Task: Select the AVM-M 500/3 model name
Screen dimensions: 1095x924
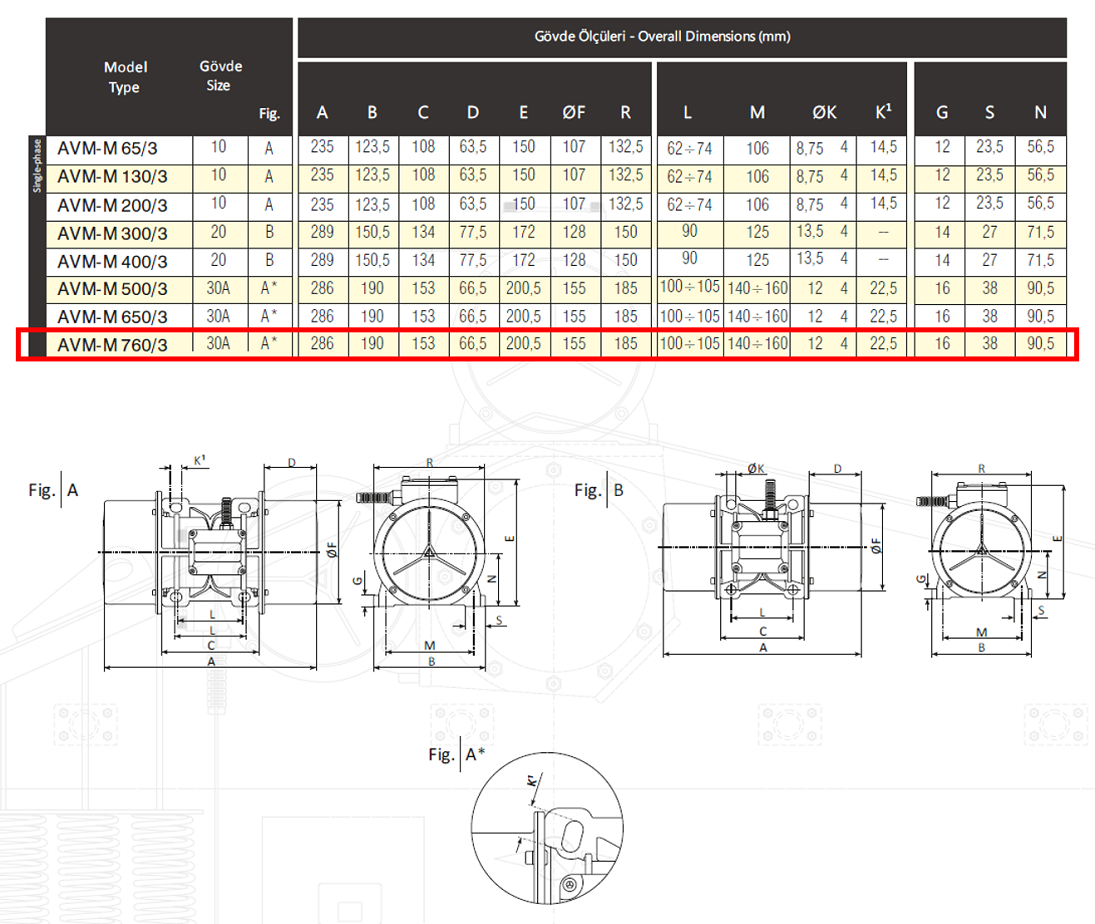Action: [112, 289]
